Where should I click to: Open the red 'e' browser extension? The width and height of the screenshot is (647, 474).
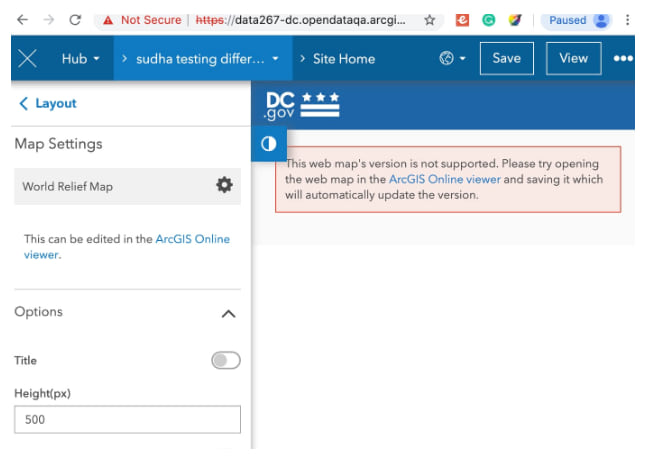462,20
